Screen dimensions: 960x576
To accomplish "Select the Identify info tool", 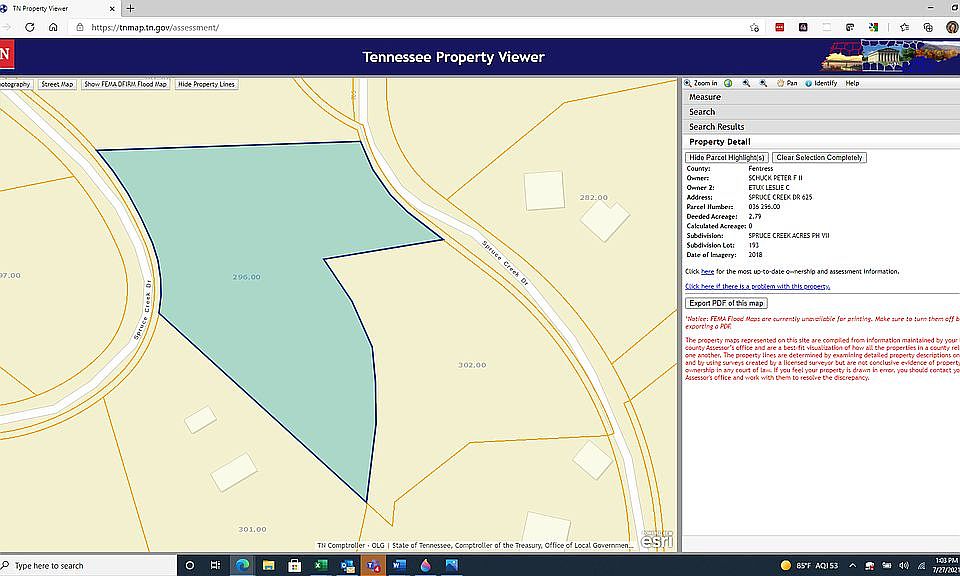I will click(821, 83).
